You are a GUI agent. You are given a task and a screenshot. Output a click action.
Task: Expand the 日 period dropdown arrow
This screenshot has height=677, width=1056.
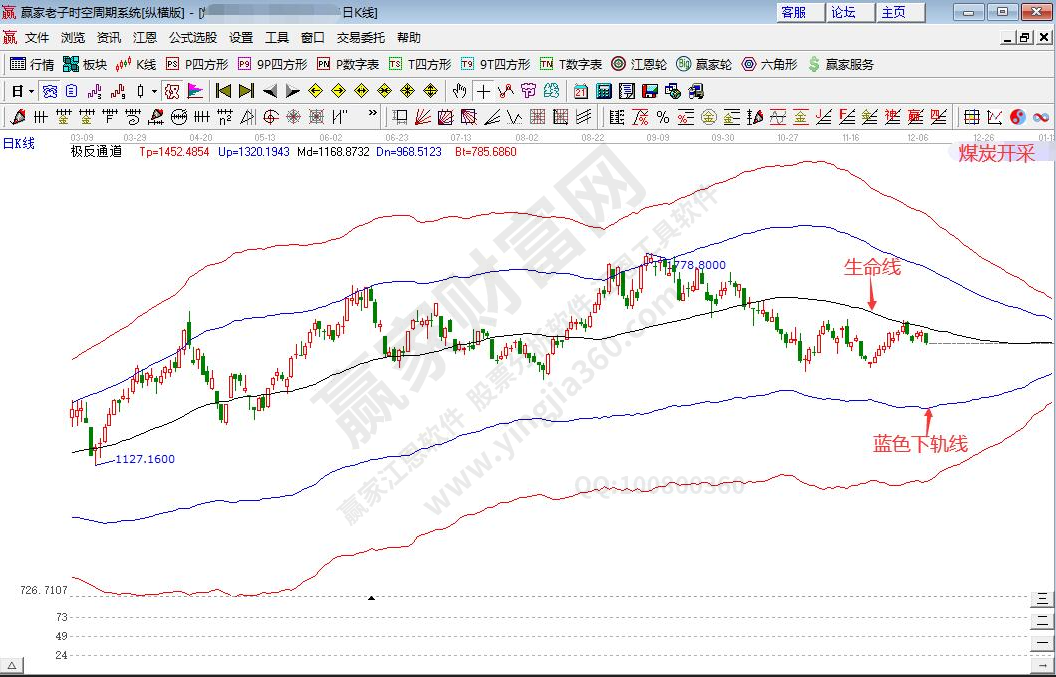[31, 91]
